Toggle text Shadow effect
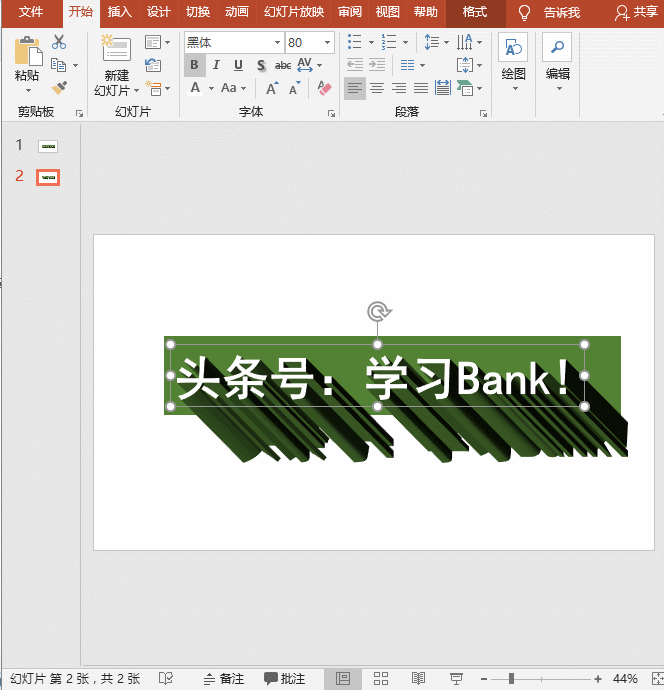The image size is (664, 690). pyautogui.click(x=261, y=65)
